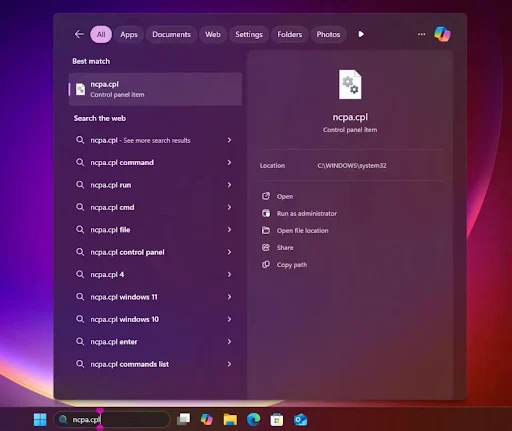
Task: Open File Explorer from the taskbar
Action: click(x=230, y=419)
